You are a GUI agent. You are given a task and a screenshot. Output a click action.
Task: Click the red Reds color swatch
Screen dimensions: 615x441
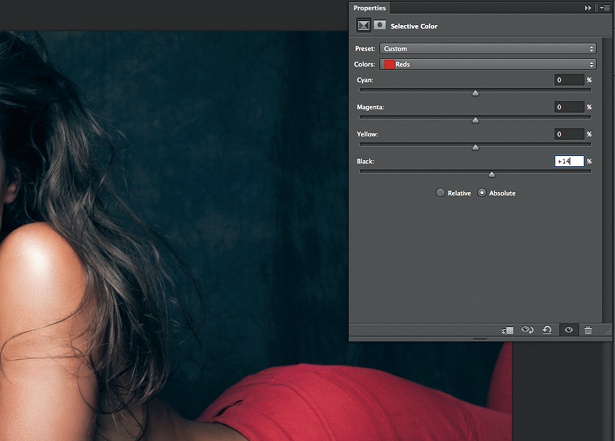pos(389,64)
